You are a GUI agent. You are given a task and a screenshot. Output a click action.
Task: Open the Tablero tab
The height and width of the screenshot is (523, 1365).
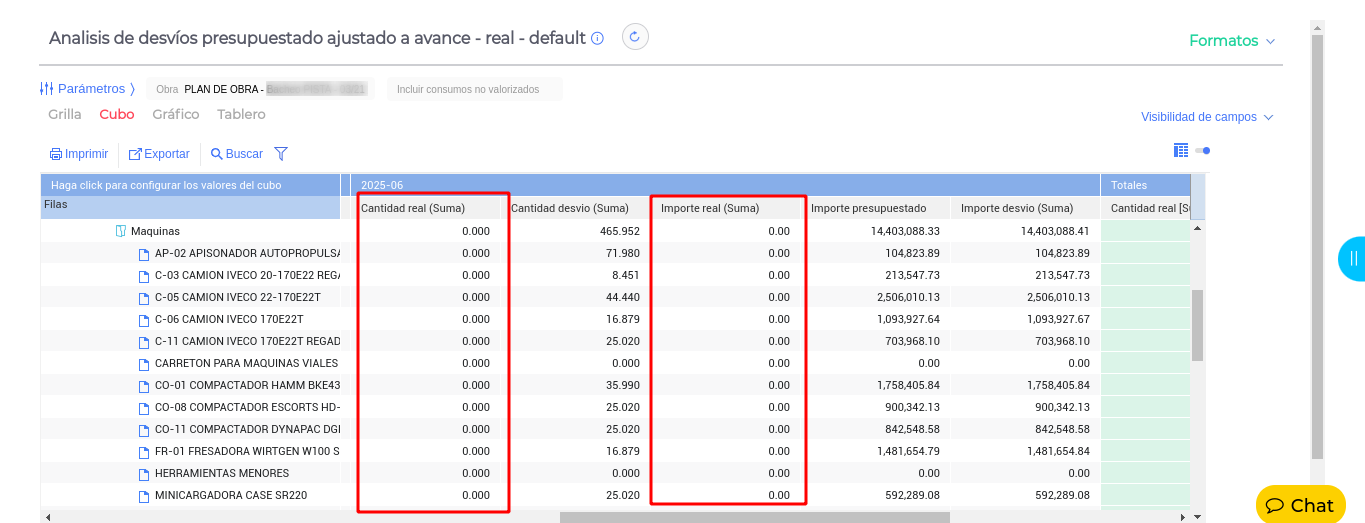pyautogui.click(x=241, y=115)
